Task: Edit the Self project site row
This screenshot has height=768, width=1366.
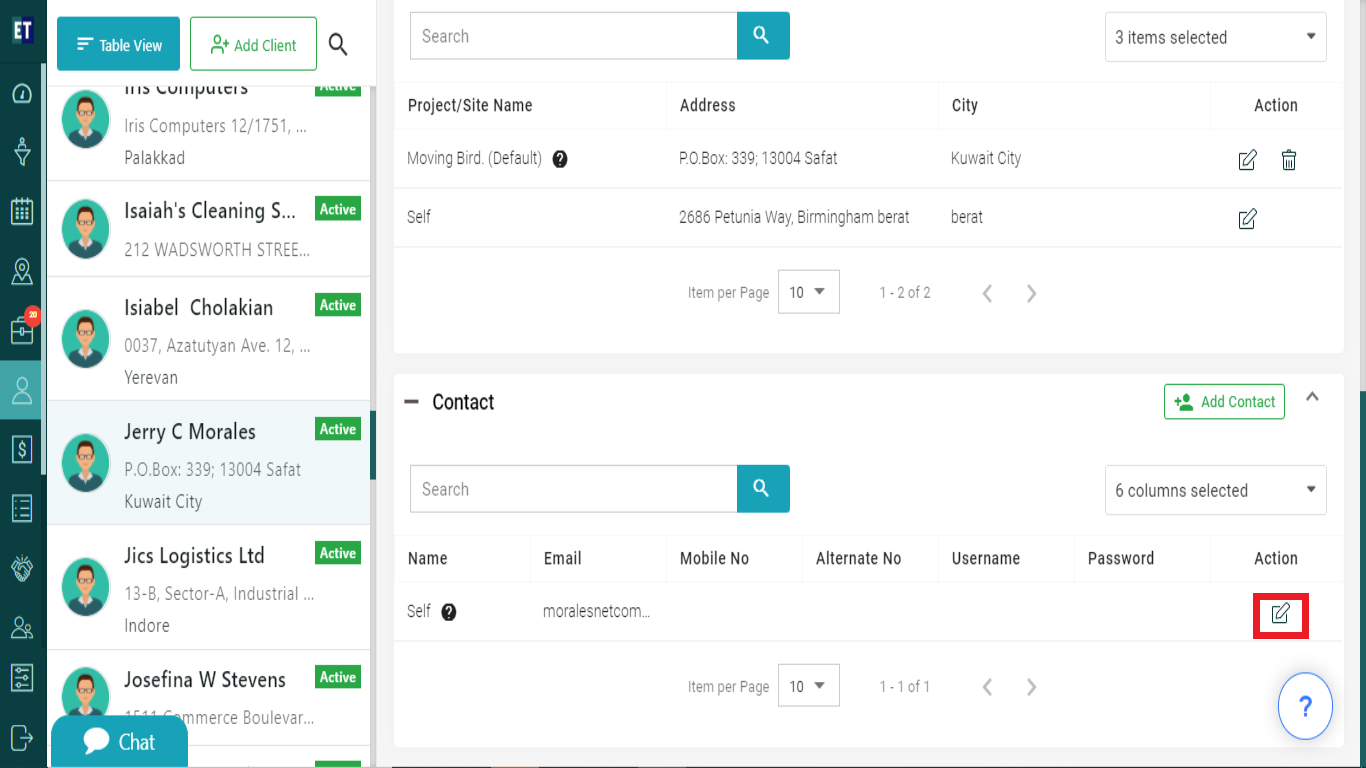Action: click(x=1247, y=219)
